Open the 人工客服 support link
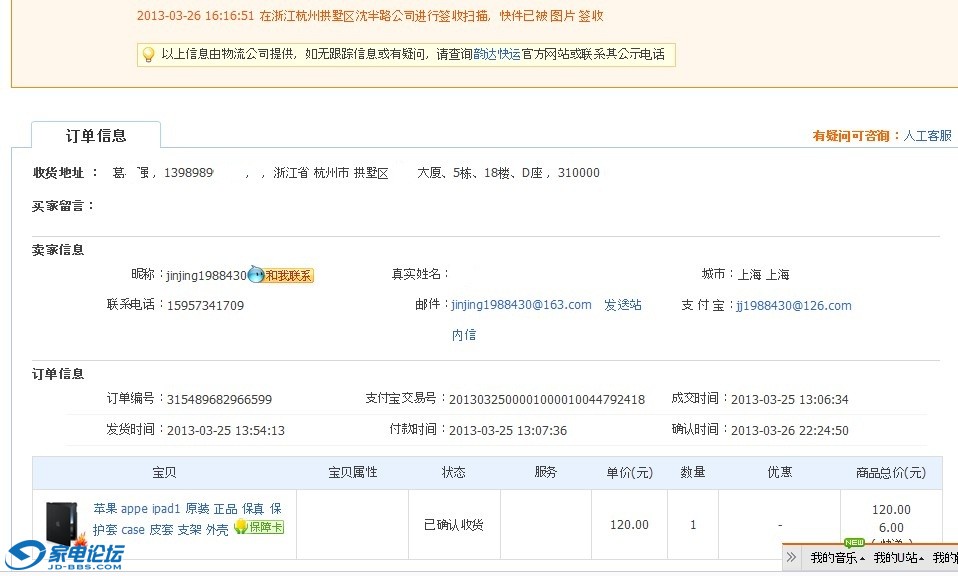Image resolution: width=958 pixels, height=576 pixels. (x=927, y=136)
